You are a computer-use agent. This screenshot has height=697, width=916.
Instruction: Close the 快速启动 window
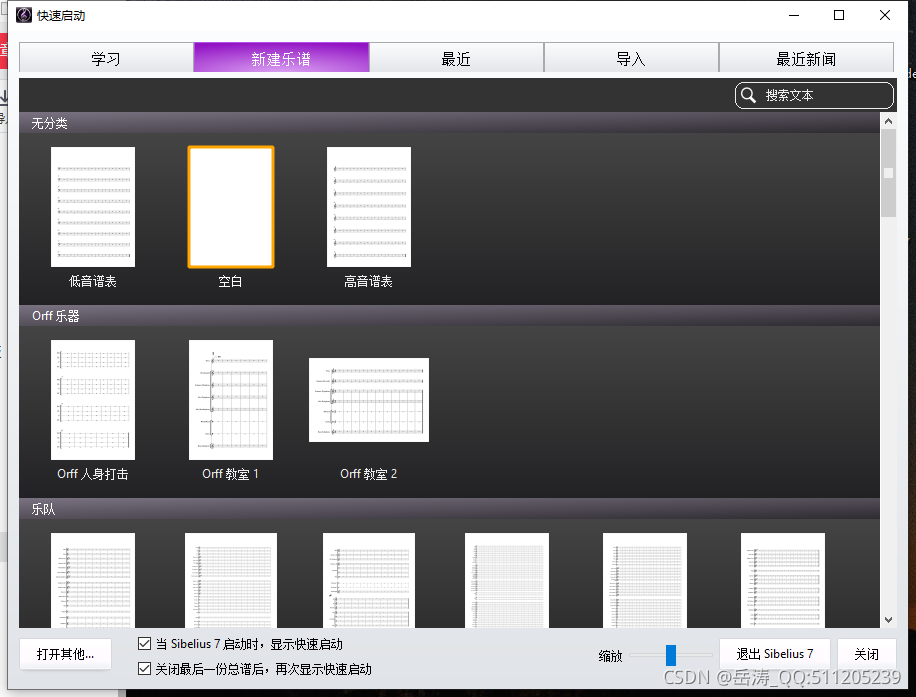[x=884, y=15]
